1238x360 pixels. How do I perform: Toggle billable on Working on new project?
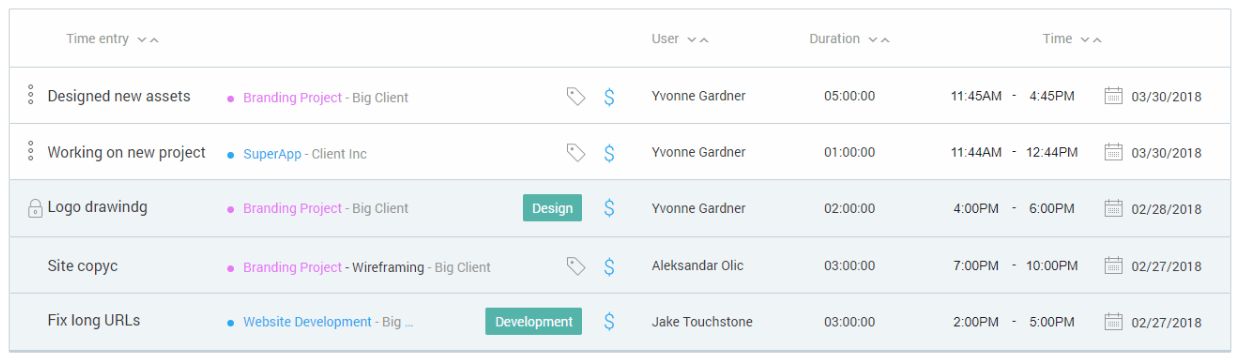(x=609, y=152)
